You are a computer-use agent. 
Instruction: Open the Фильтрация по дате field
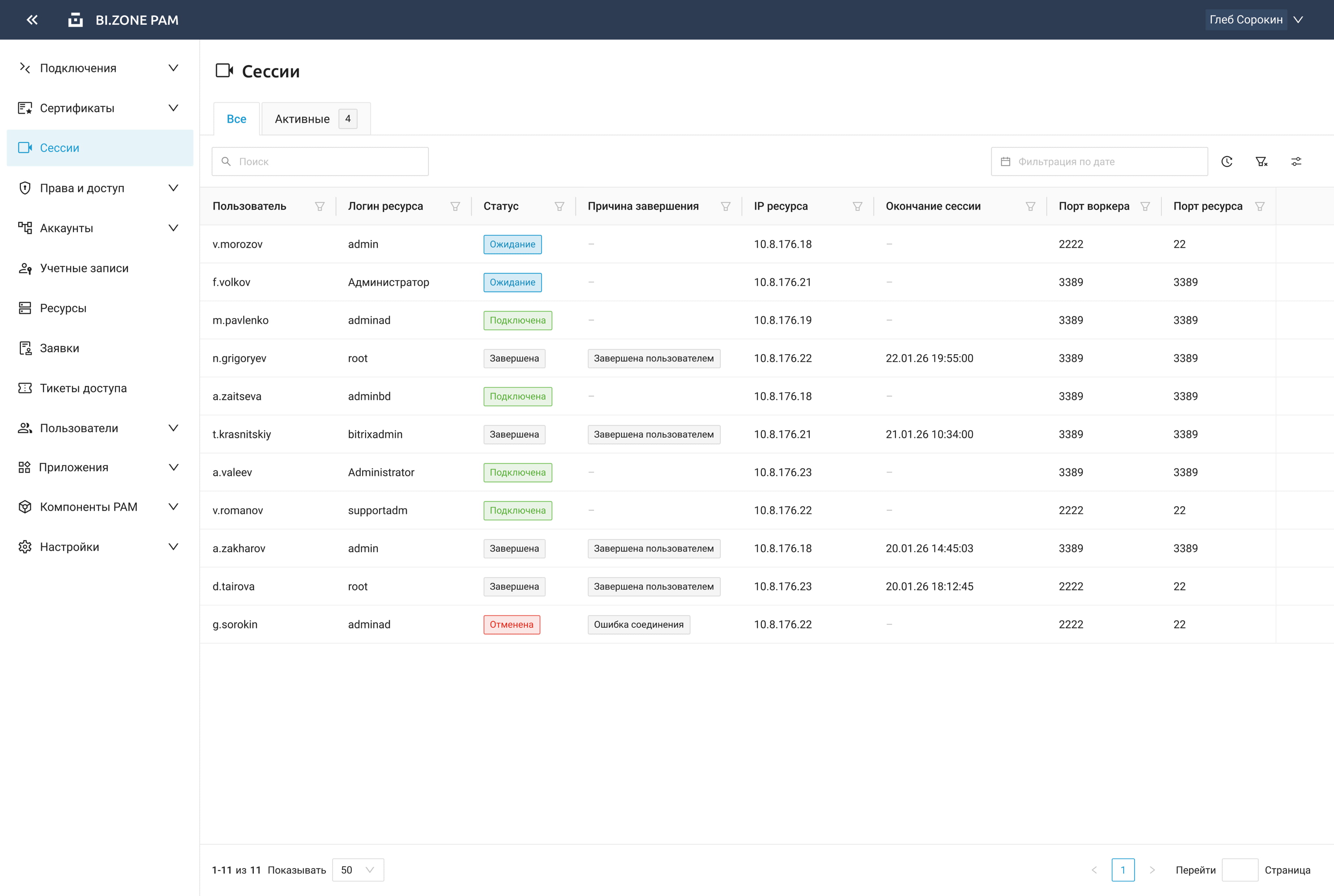pos(1099,162)
